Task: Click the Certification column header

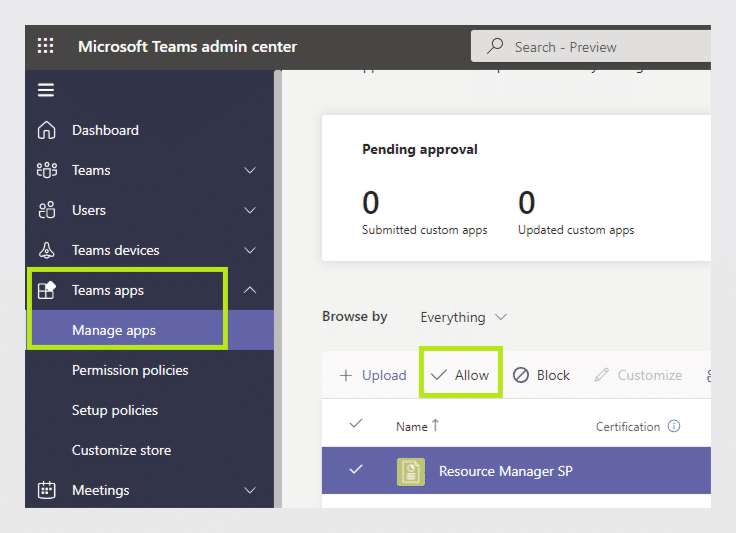Action: coord(628,426)
